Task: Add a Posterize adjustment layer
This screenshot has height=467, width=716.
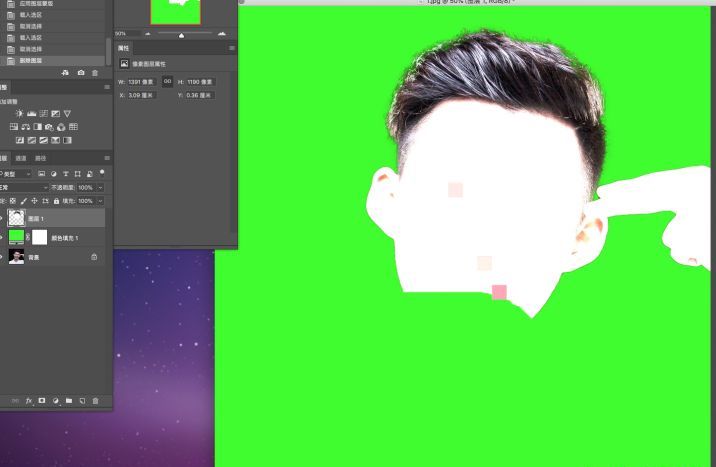Action: [x=32, y=140]
